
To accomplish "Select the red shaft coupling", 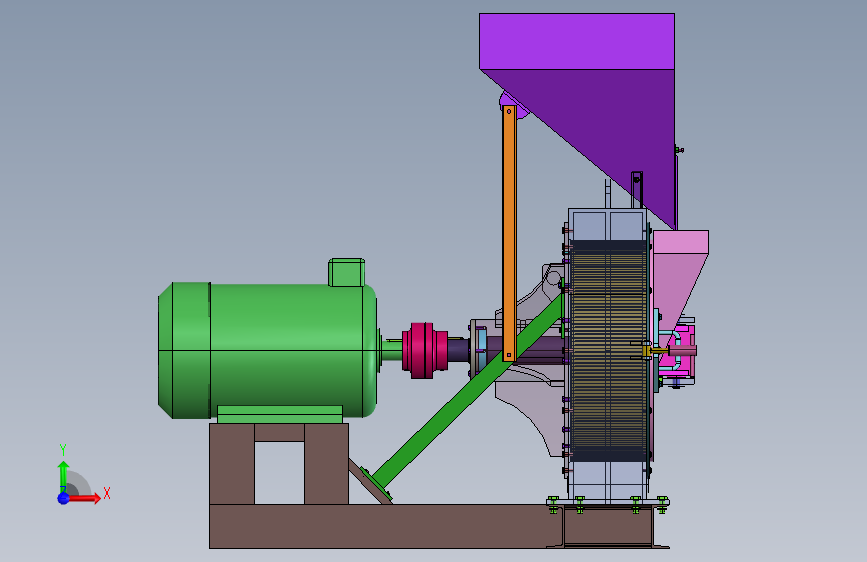I will tap(425, 351).
